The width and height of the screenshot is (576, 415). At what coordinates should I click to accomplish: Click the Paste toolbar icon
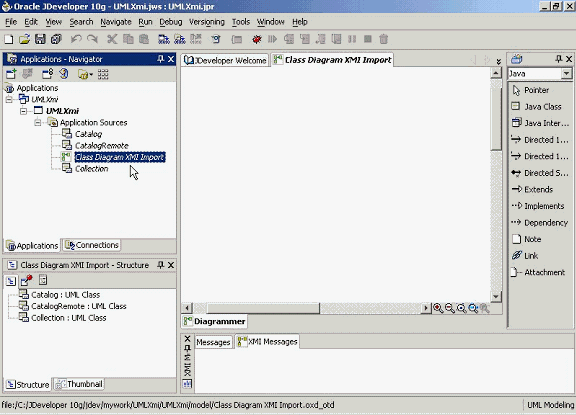(x=144, y=39)
